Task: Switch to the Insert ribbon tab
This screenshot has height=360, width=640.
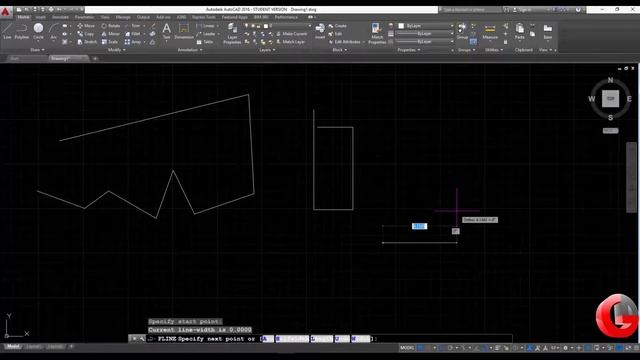Action: pos(40,17)
